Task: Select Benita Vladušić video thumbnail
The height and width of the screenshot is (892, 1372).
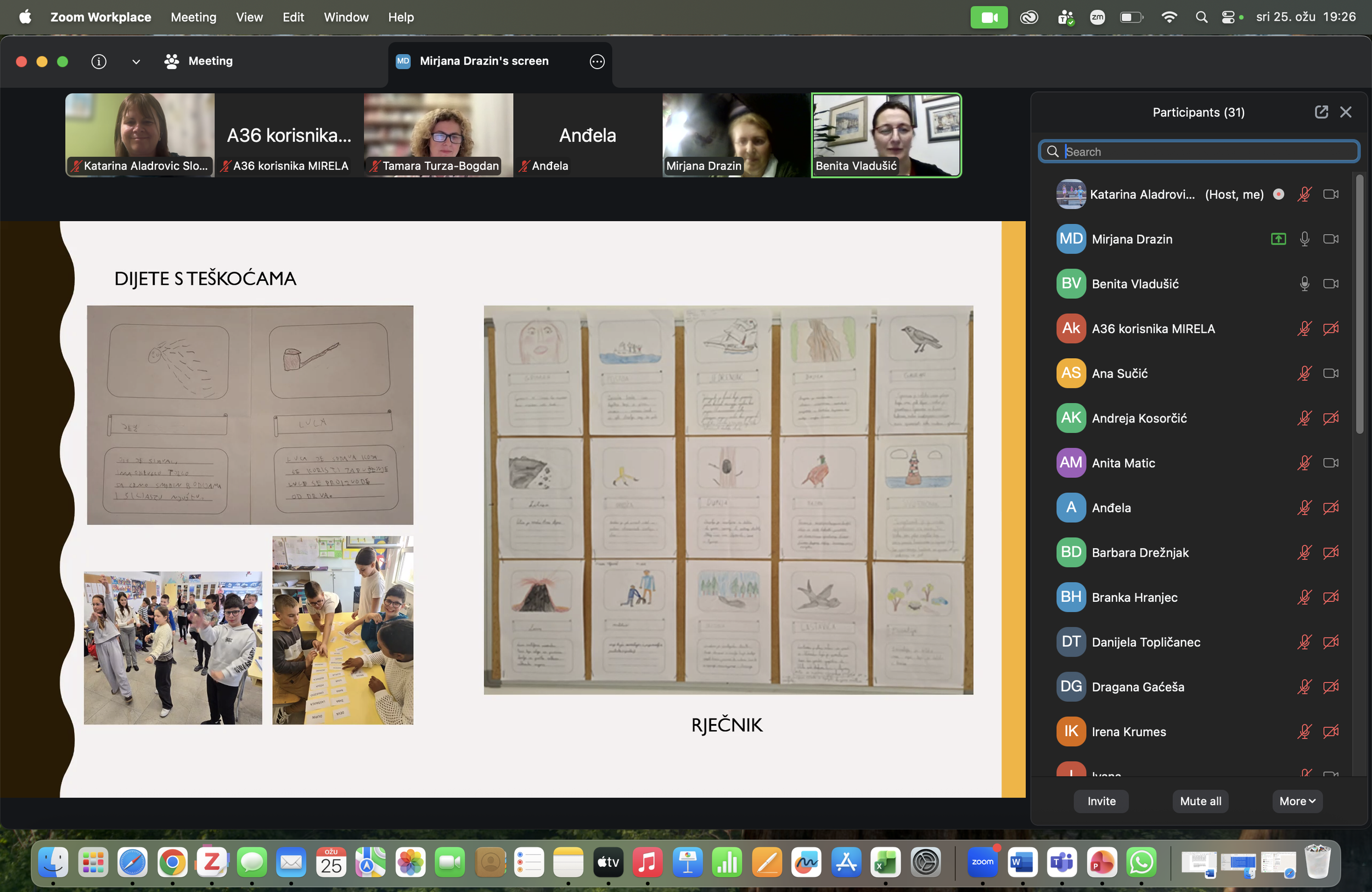Action: (887, 135)
